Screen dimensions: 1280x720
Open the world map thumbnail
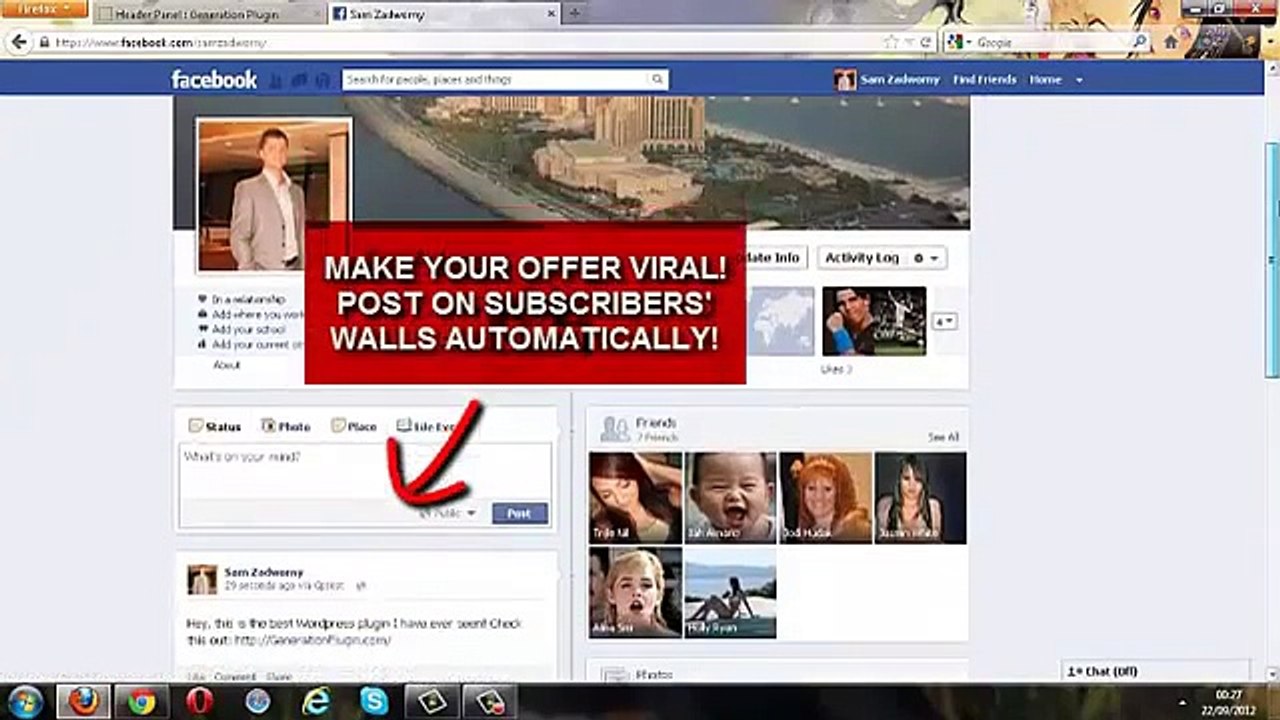(x=782, y=321)
